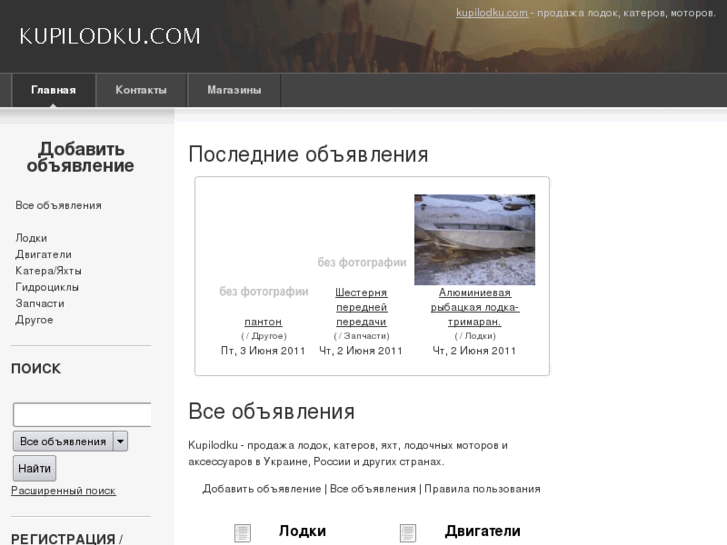Open the пантон listing link
The width and height of the screenshot is (727, 545).
point(263,322)
